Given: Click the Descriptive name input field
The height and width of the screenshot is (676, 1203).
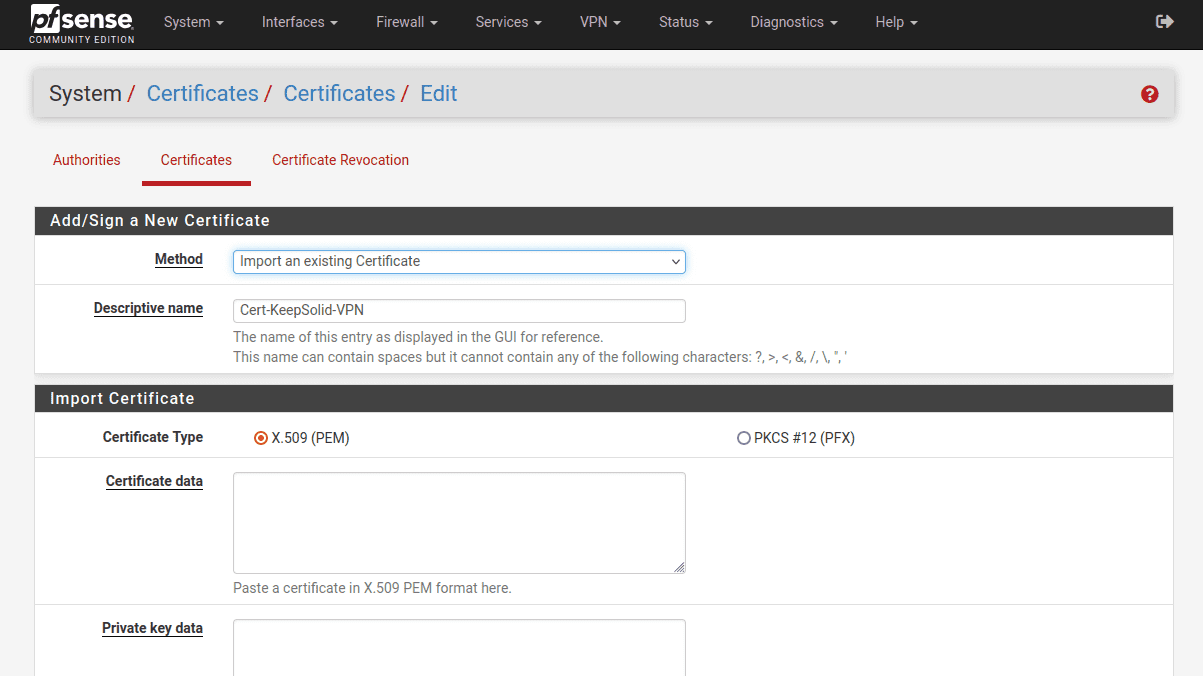Looking at the screenshot, I should click(459, 310).
